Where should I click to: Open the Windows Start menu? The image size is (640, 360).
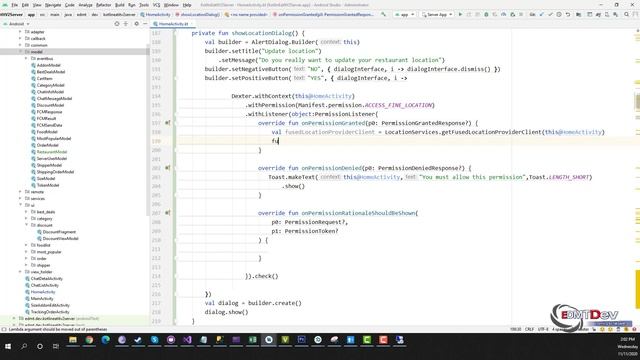[x=8, y=346]
